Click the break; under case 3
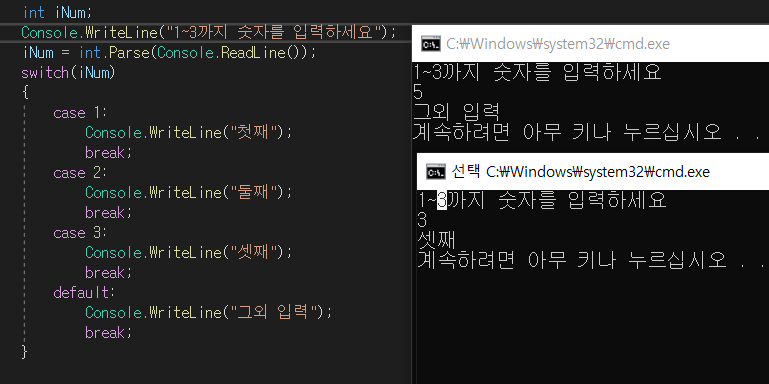769x384 pixels. pos(109,273)
